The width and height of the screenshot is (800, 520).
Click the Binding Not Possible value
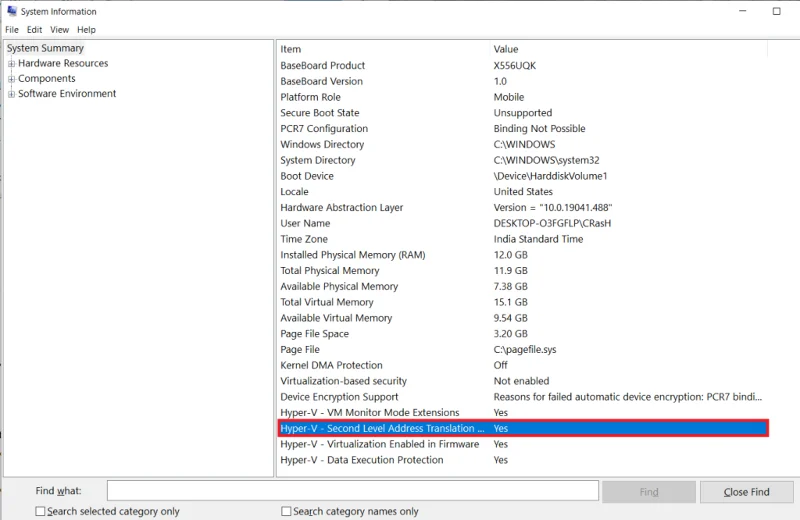tap(539, 129)
